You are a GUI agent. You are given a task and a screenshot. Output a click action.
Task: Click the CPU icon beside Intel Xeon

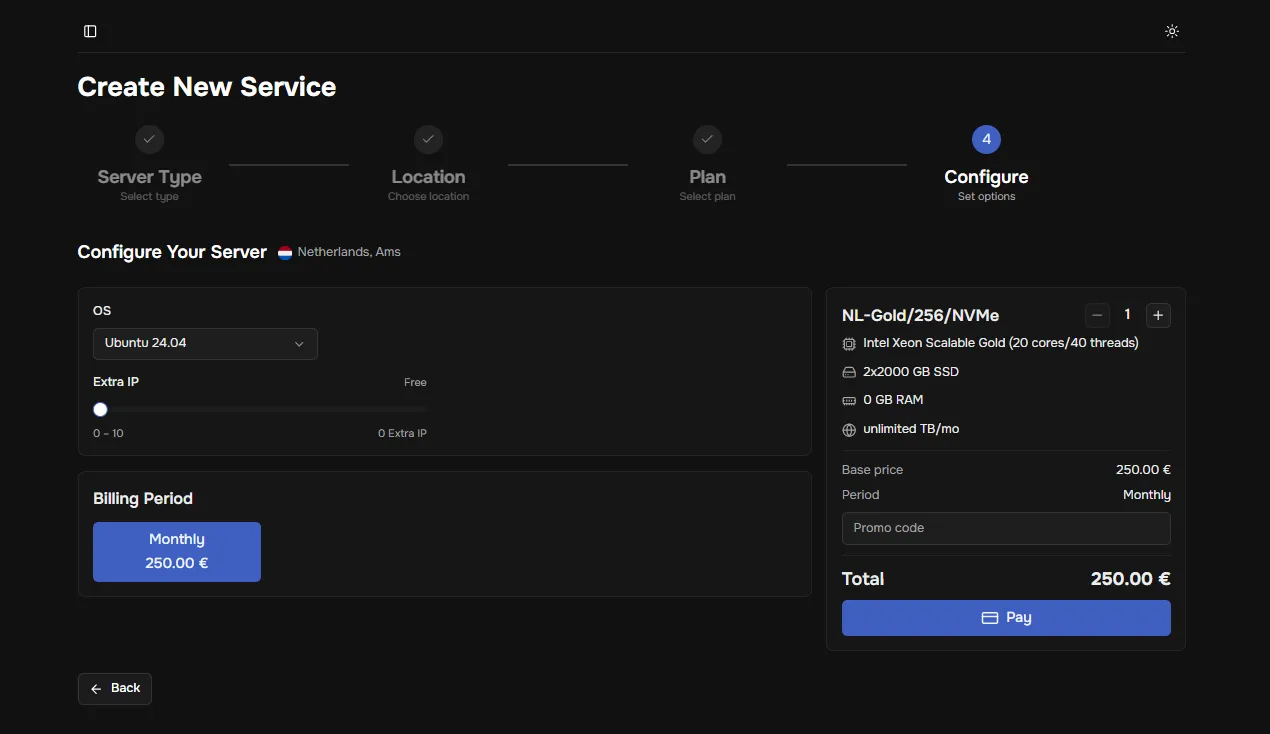pos(849,344)
